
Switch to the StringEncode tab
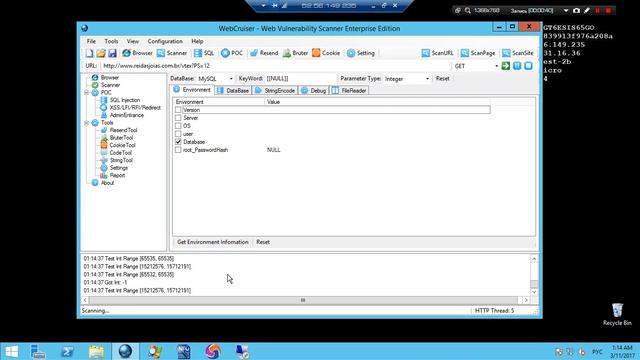pos(275,91)
